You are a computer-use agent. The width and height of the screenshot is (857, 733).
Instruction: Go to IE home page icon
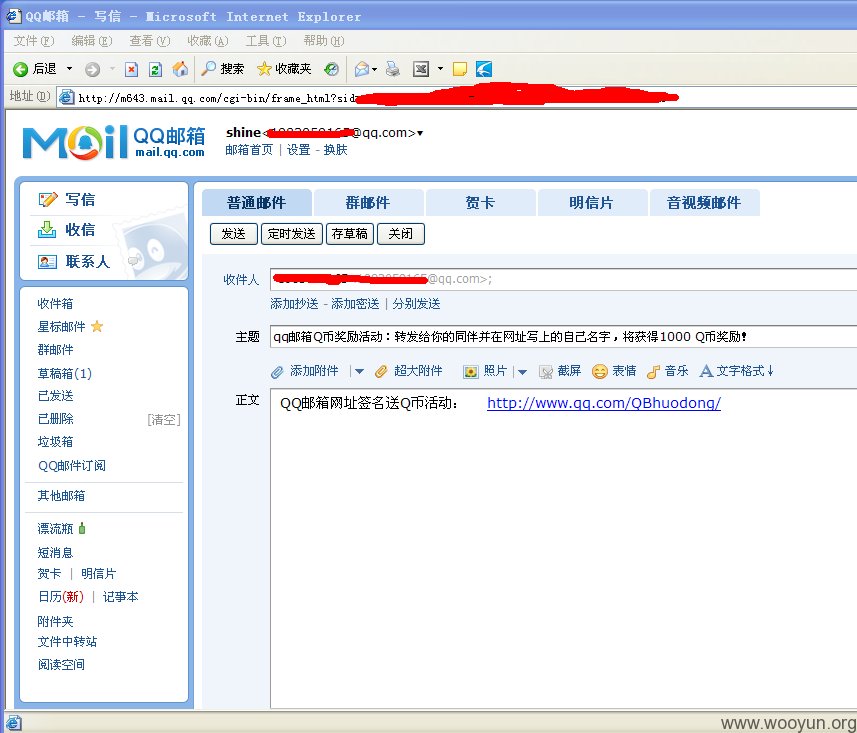(180, 68)
